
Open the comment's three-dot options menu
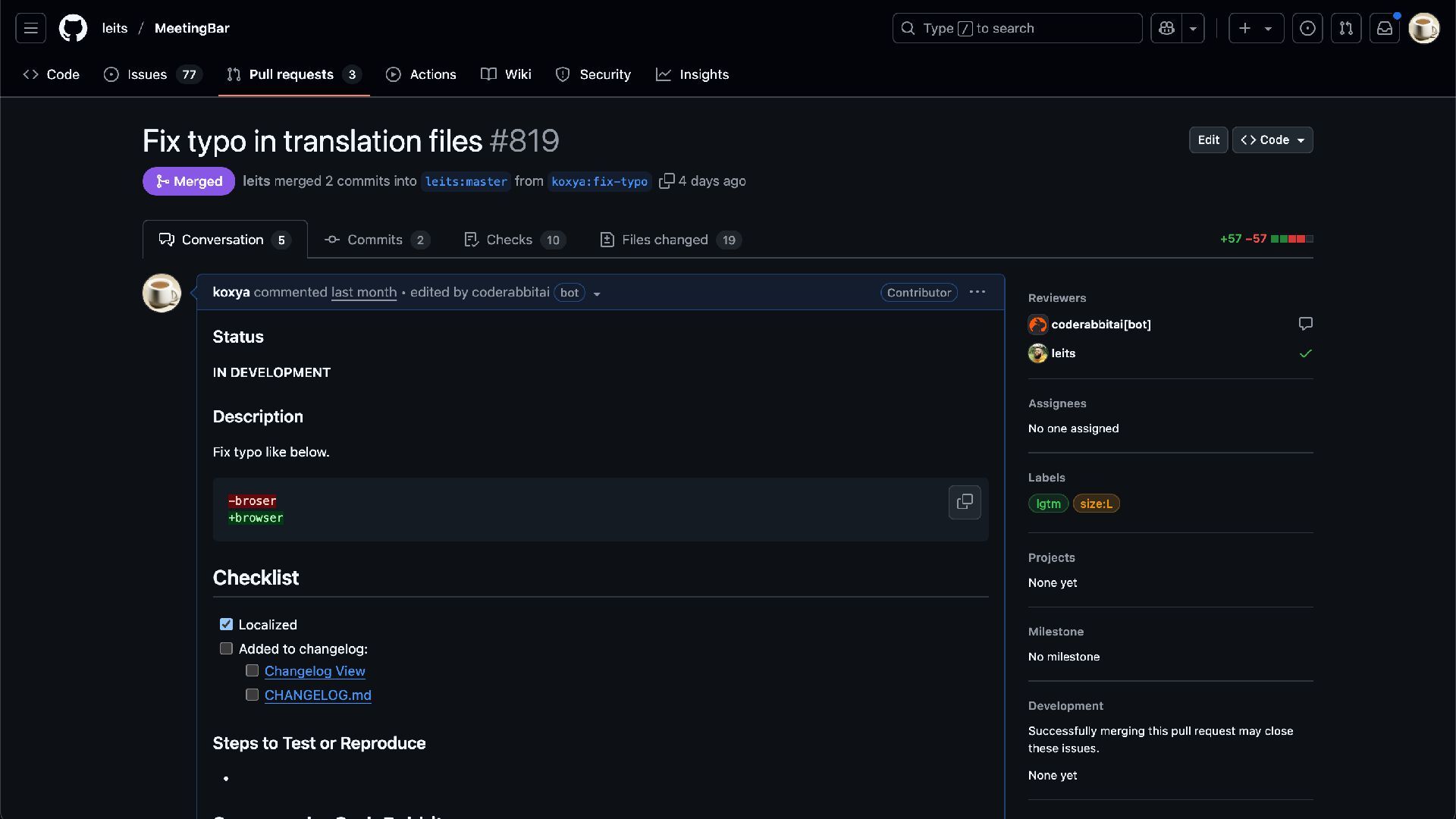977,292
